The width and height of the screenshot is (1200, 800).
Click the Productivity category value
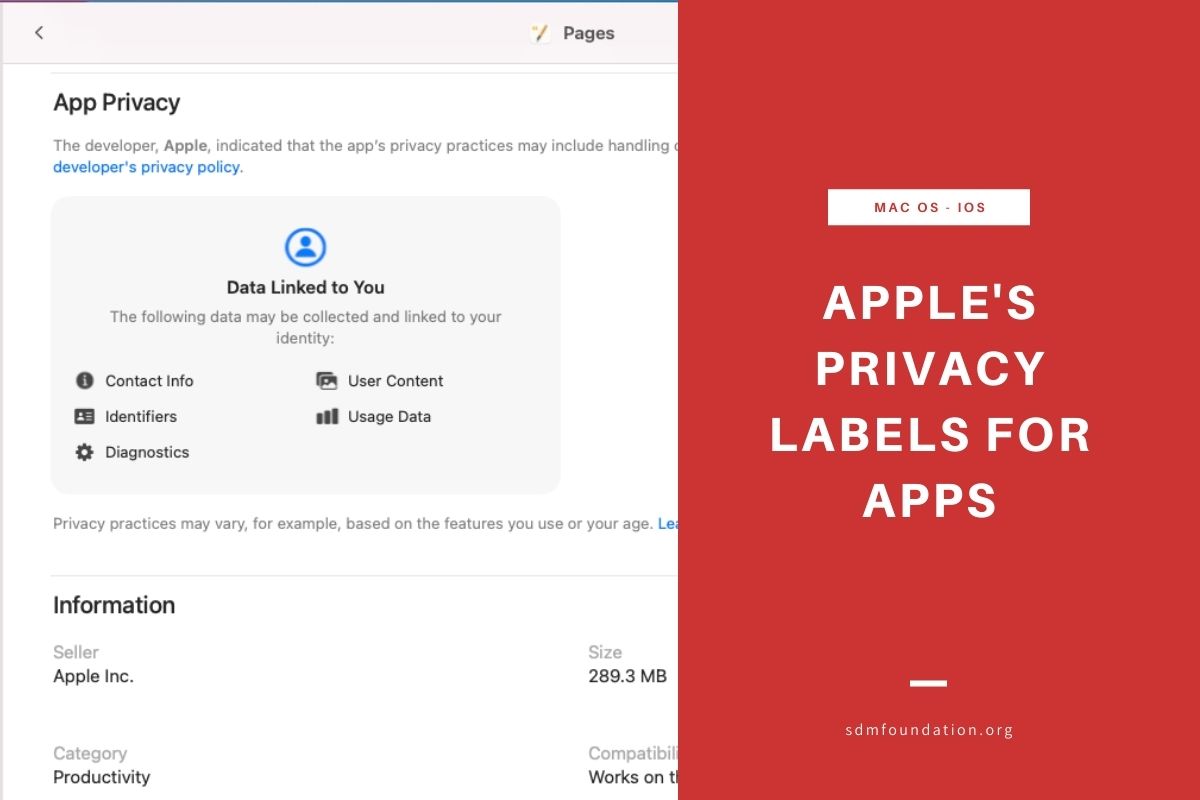102,777
